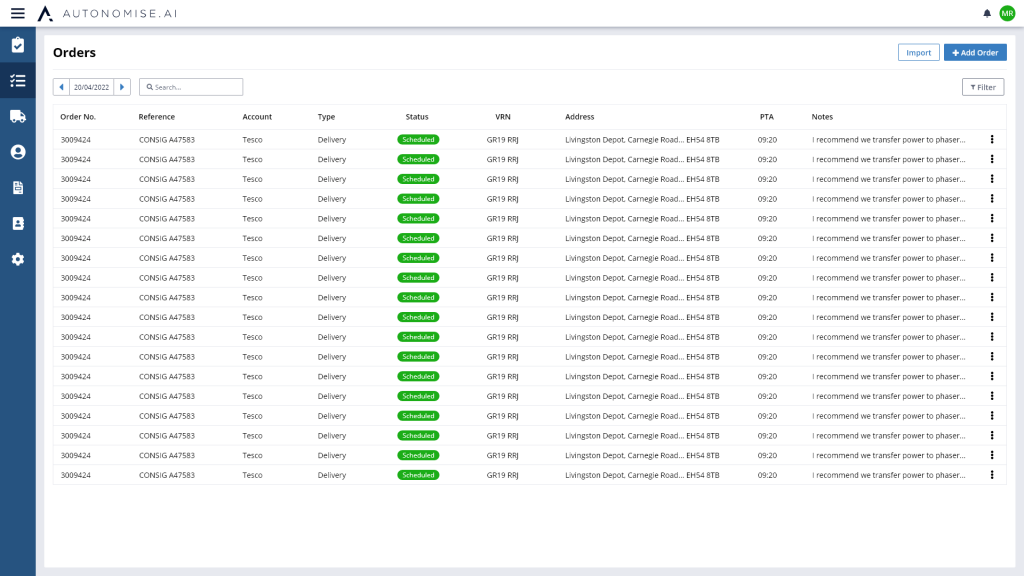
Task: Open the Filter options
Action: click(x=982, y=87)
